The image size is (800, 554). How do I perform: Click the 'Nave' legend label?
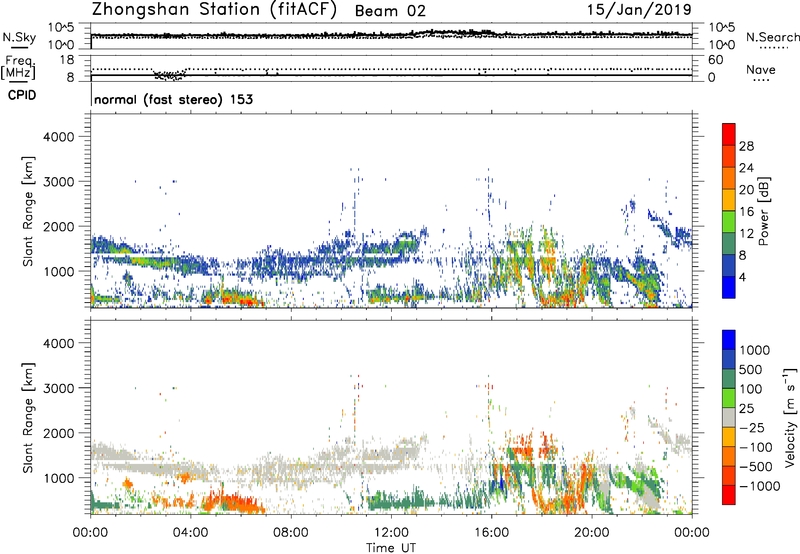click(x=761, y=69)
